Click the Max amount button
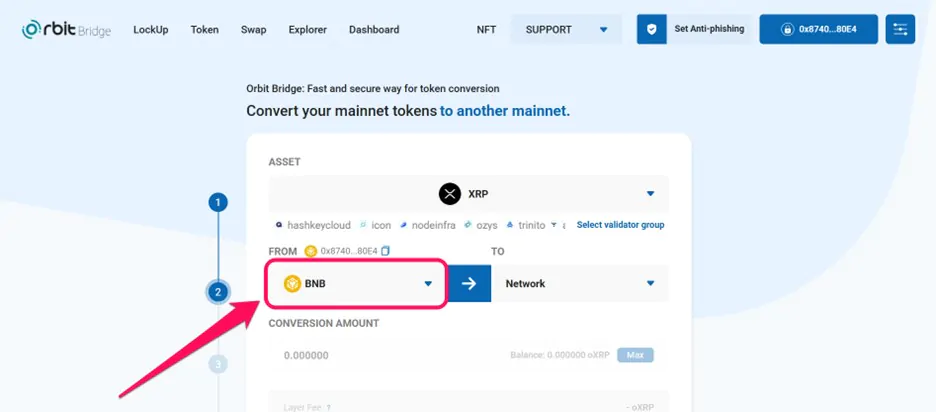The height and width of the screenshot is (412, 936). click(x=635, y=355)
